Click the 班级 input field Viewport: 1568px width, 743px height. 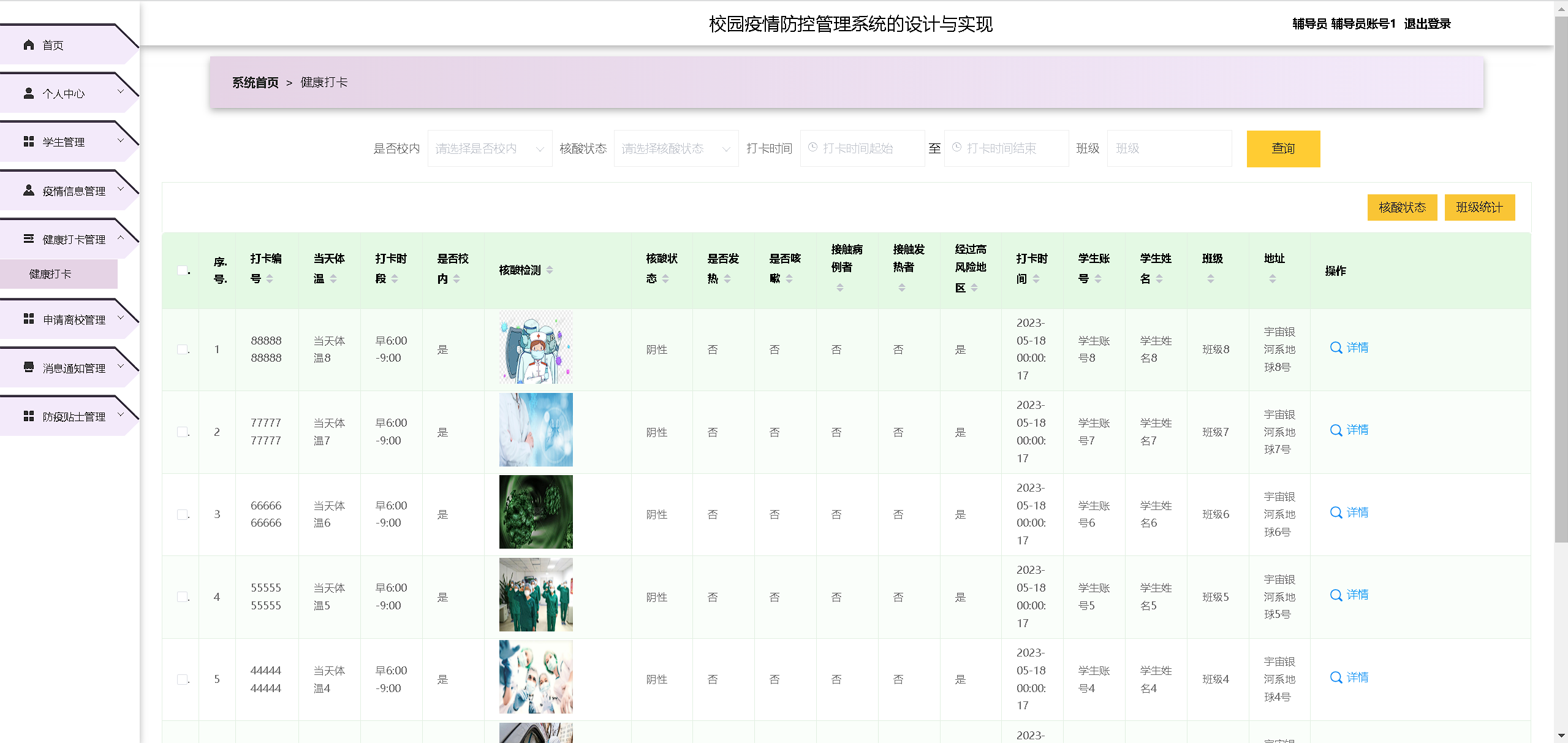1168,148
